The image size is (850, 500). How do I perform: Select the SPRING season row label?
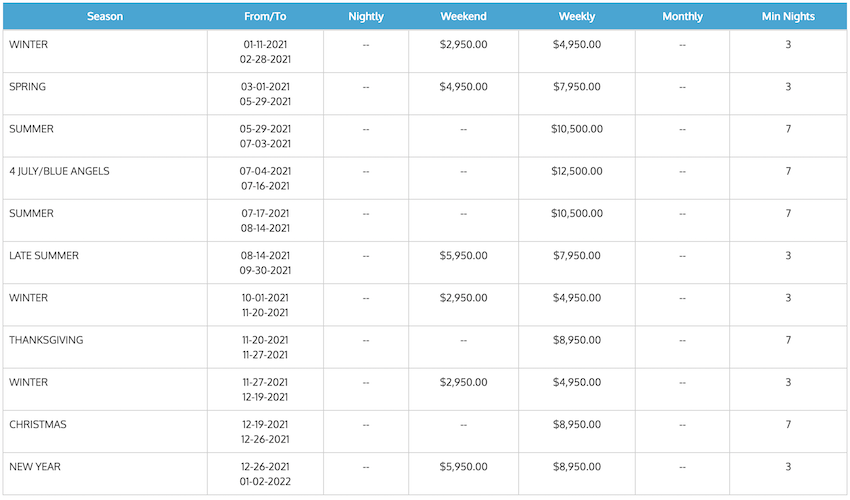coord(28,87)
